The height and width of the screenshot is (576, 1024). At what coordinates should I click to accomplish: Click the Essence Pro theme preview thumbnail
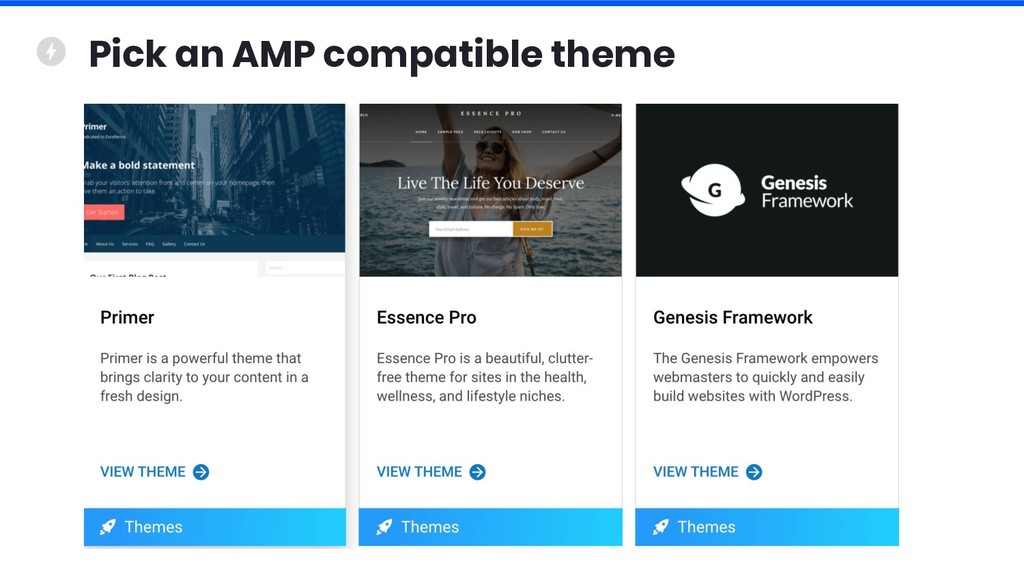(x=490, y=190)
